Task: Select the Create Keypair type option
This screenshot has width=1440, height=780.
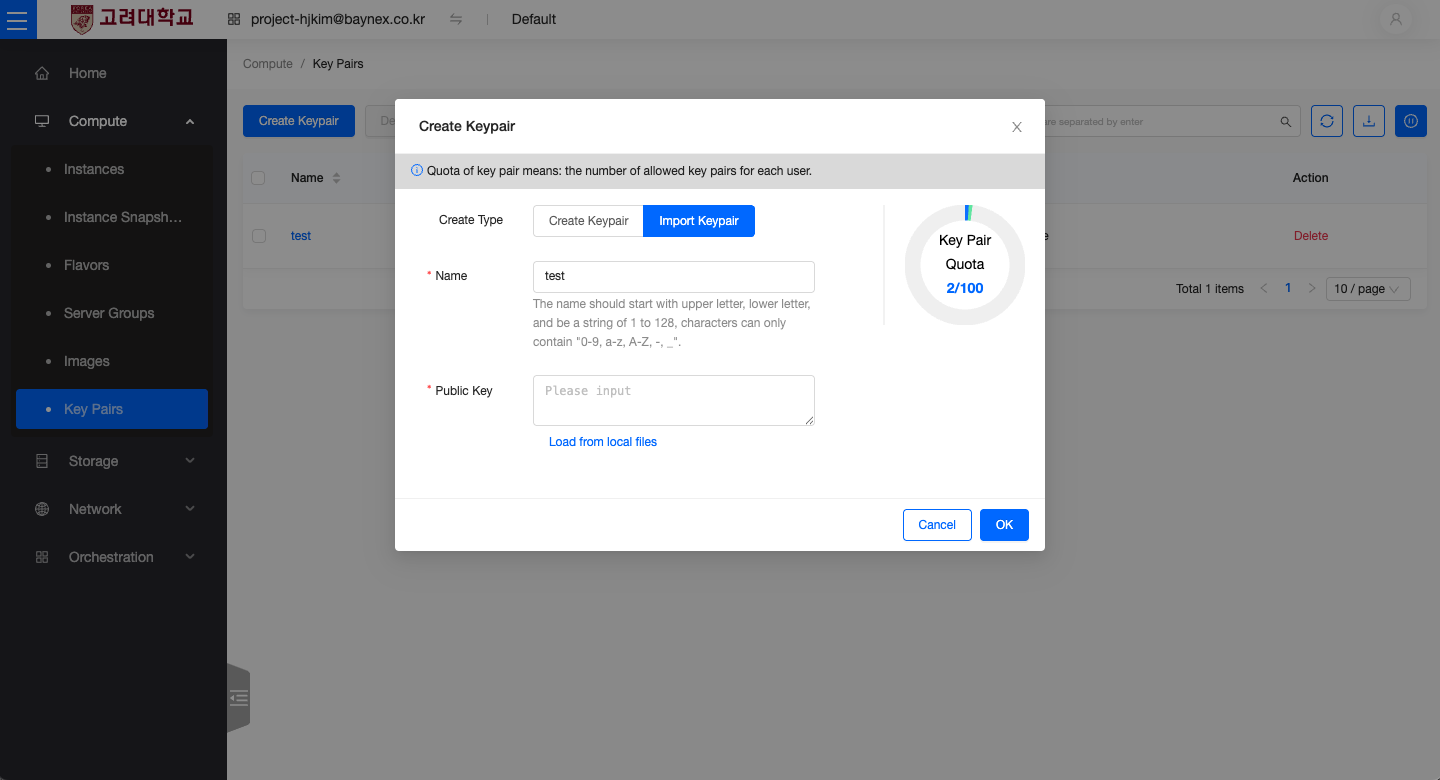Action: (589, 221)
